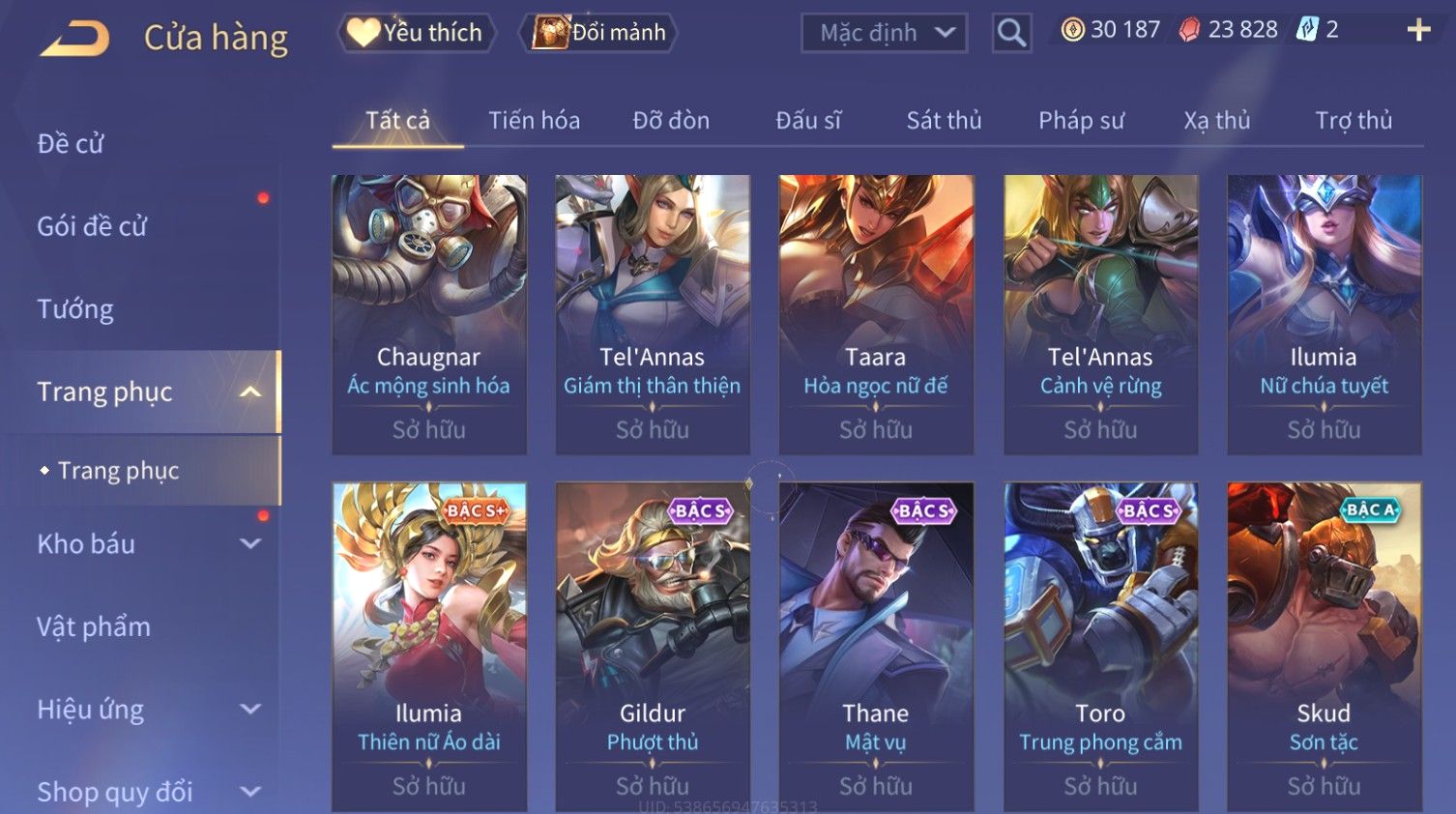Open Tướng in the sidebar
Viewport: 1456px width, 814px height.
tap(75, 309)
